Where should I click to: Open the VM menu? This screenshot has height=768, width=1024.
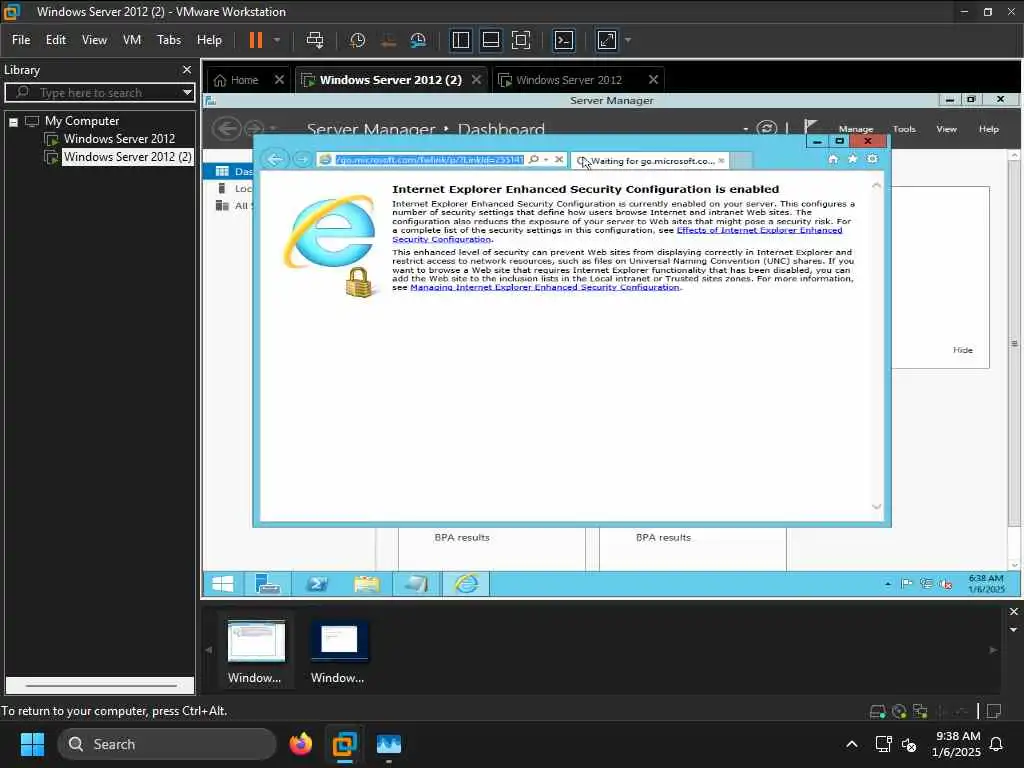pos(132,40)
